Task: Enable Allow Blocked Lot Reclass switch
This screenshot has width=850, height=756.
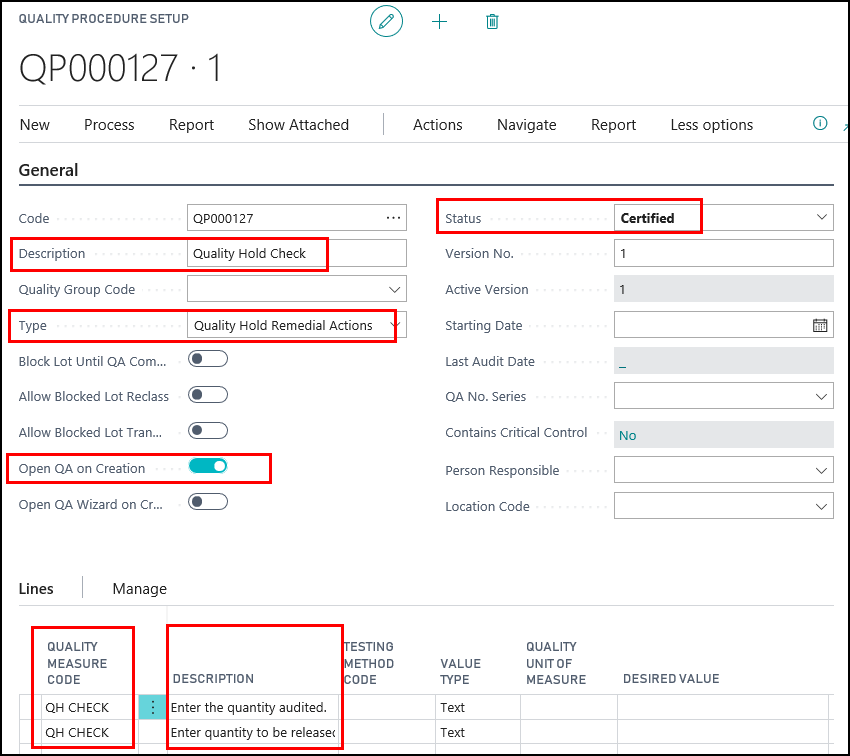Action: coord(209,395)
